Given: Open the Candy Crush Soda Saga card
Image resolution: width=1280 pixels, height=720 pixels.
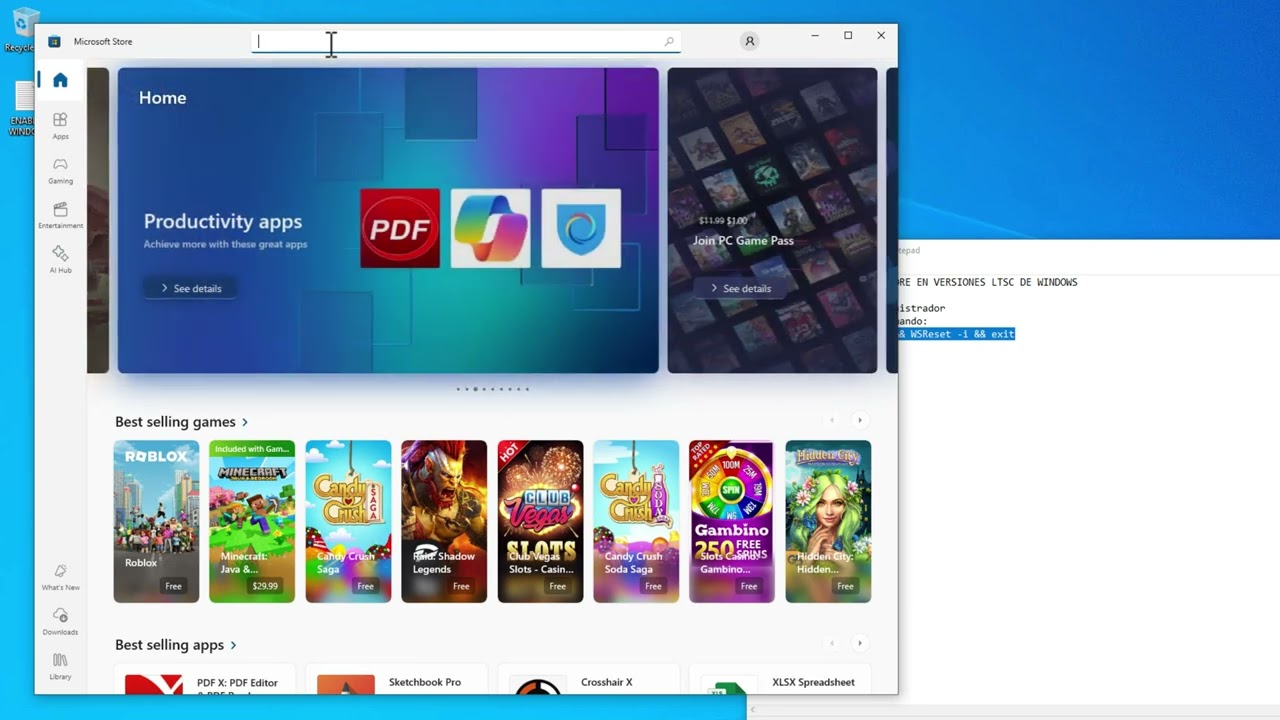Looking at the screenshot, I should (x=636, y=521).
